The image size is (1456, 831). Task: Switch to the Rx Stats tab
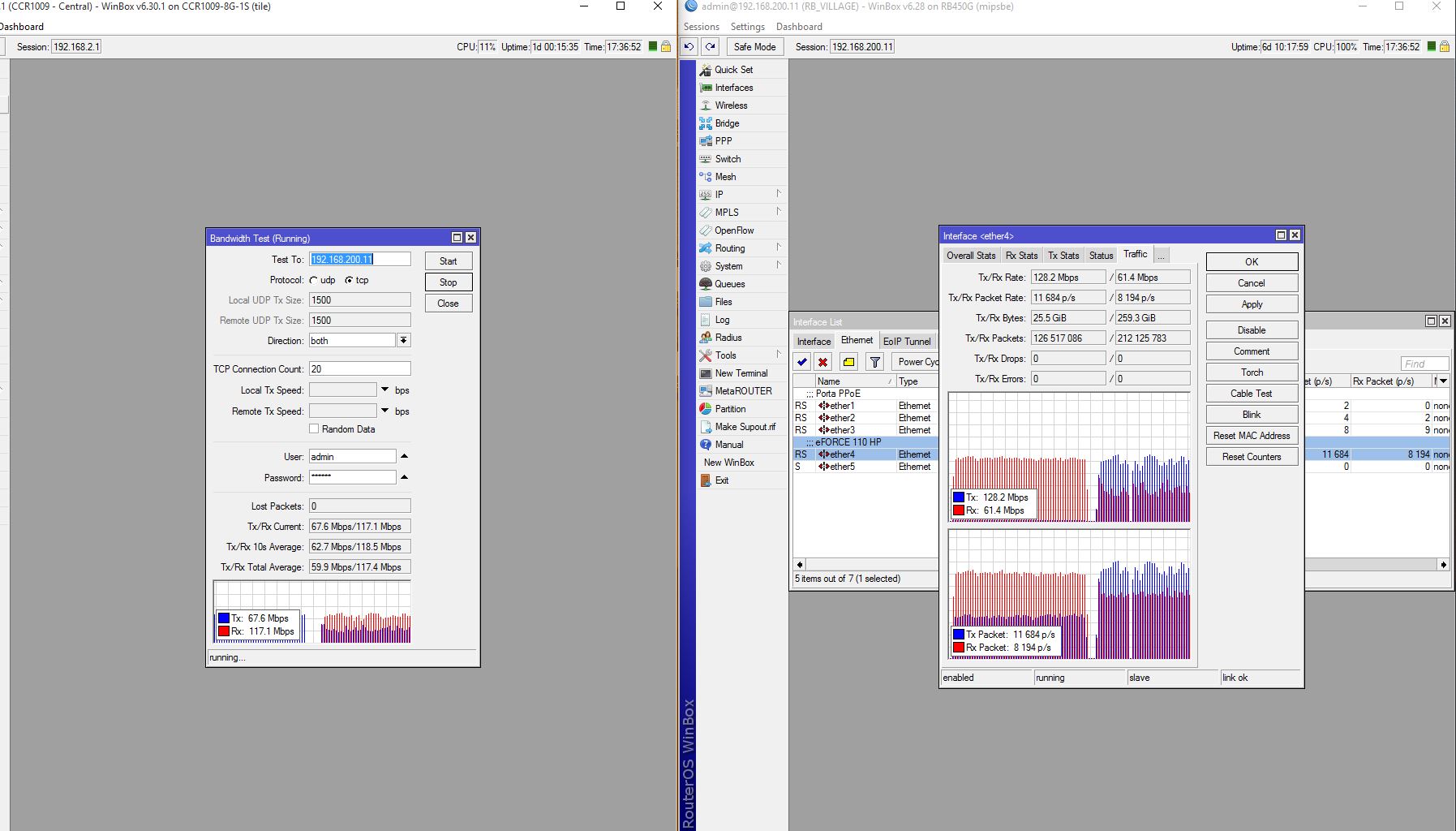click(1021, 256)
